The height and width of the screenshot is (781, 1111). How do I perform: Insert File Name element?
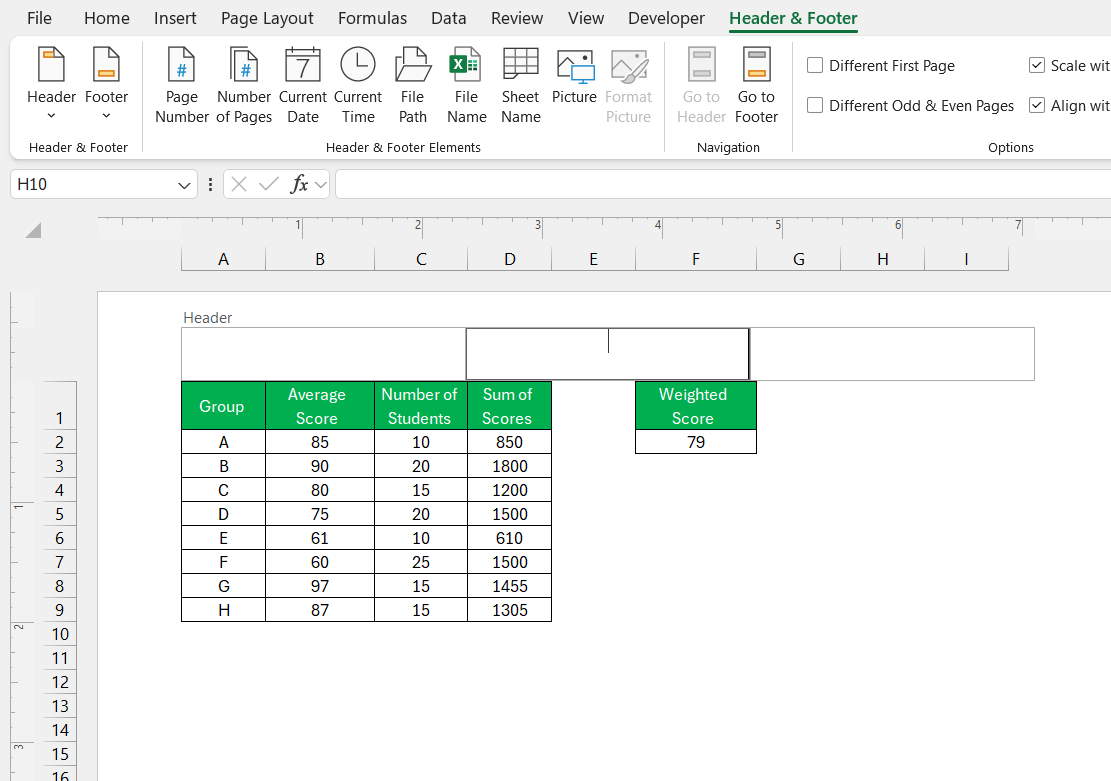466,85
